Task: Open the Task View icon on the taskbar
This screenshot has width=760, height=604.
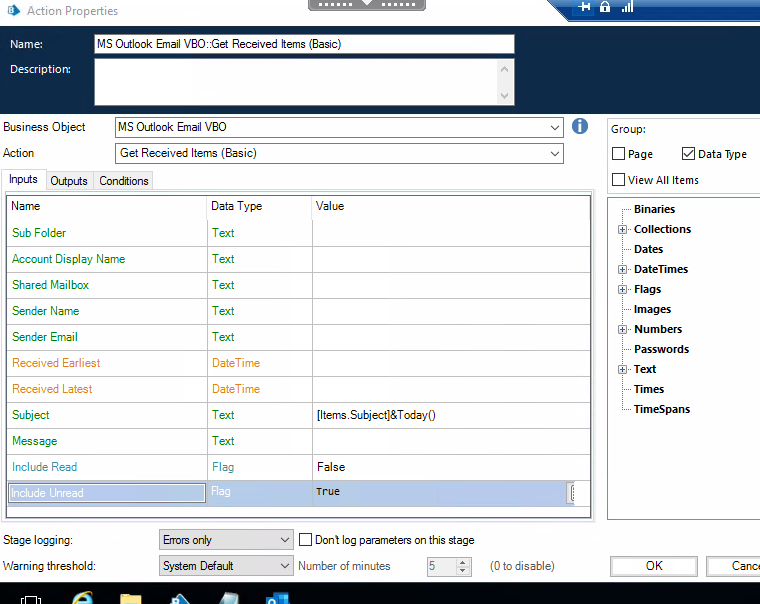Action: click(x=31, y=599)
